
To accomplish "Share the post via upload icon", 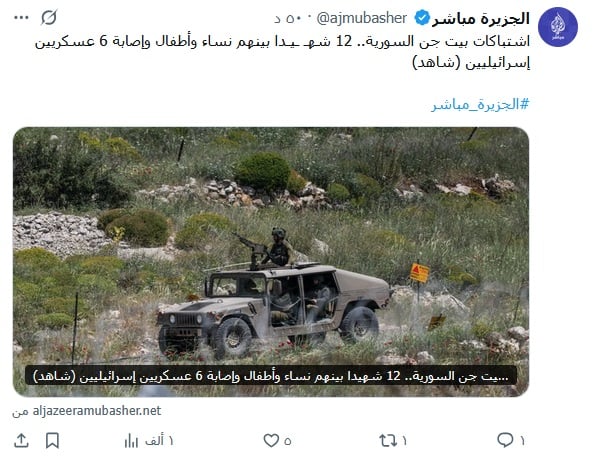I will pyautogui.click(x=21, y=440).
